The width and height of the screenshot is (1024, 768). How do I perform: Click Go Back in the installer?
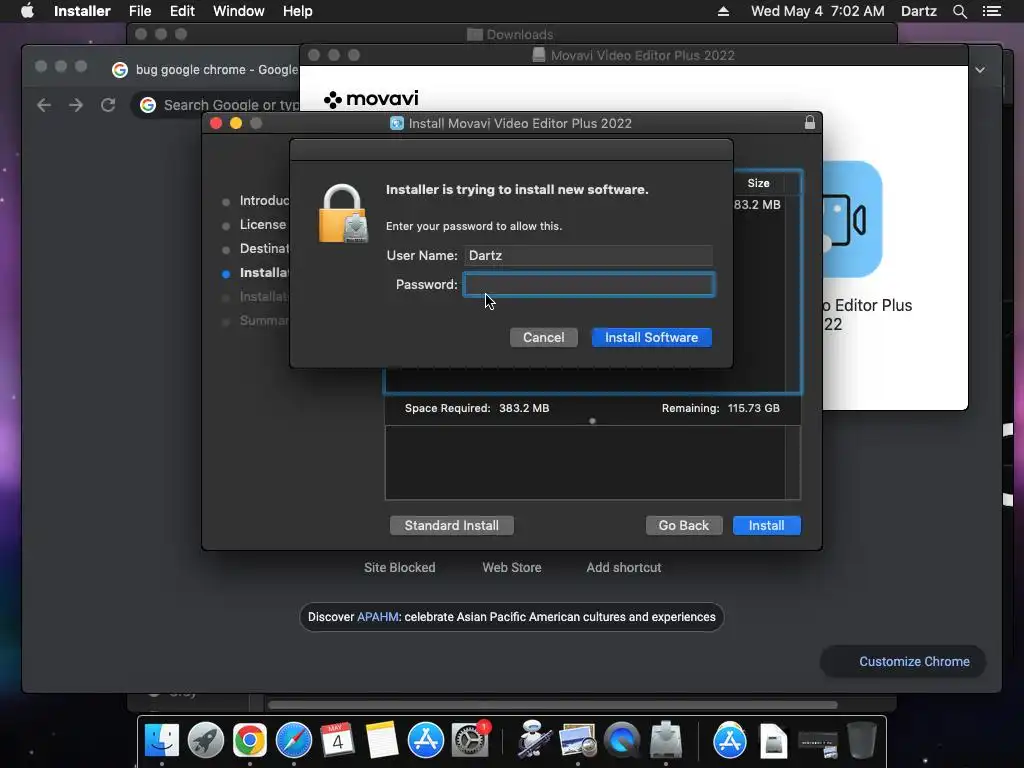pos(684,526)
